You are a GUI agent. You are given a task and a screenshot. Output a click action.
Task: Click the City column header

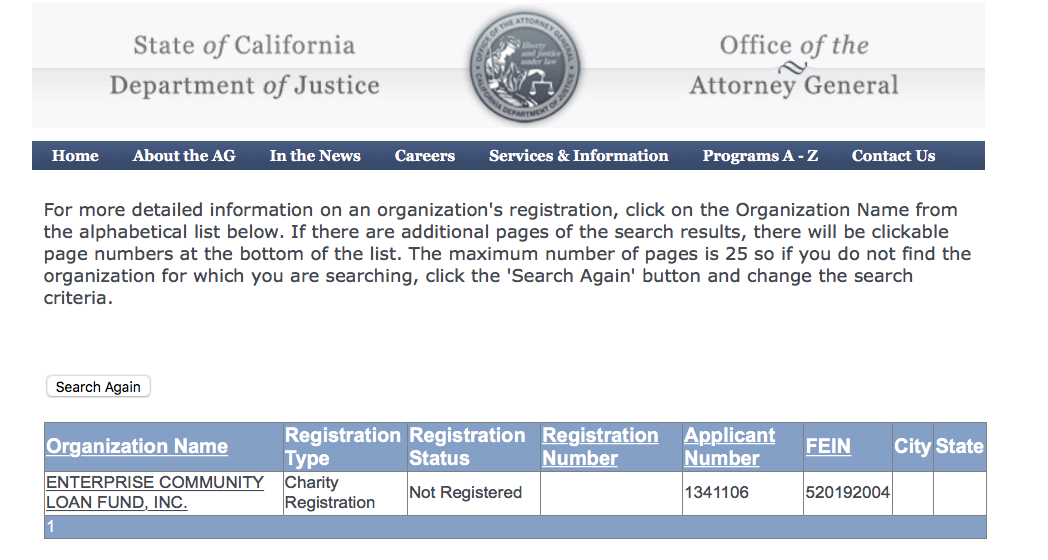(x=912, y=447)
